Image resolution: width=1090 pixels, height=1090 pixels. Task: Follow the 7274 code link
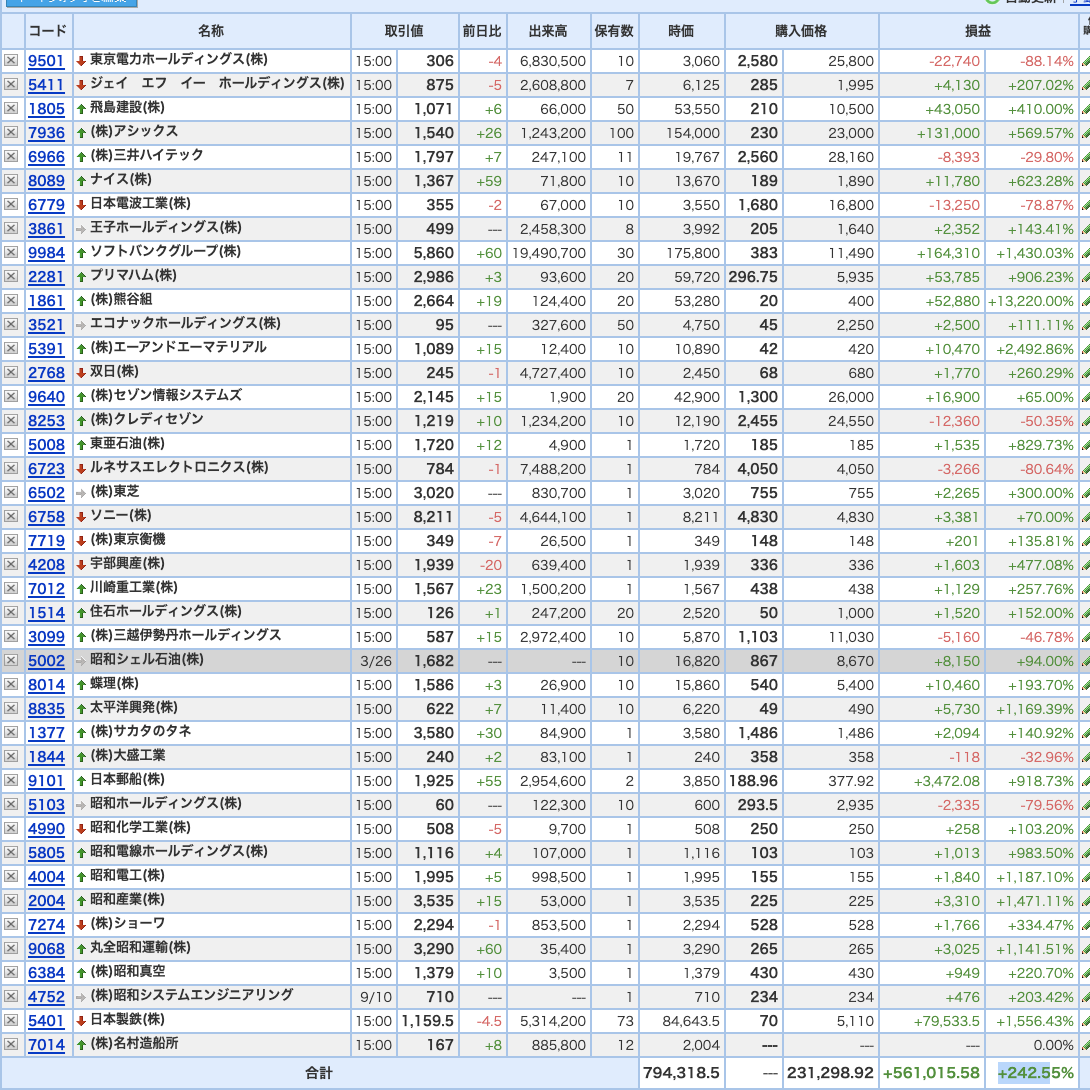tap(46, 925)
